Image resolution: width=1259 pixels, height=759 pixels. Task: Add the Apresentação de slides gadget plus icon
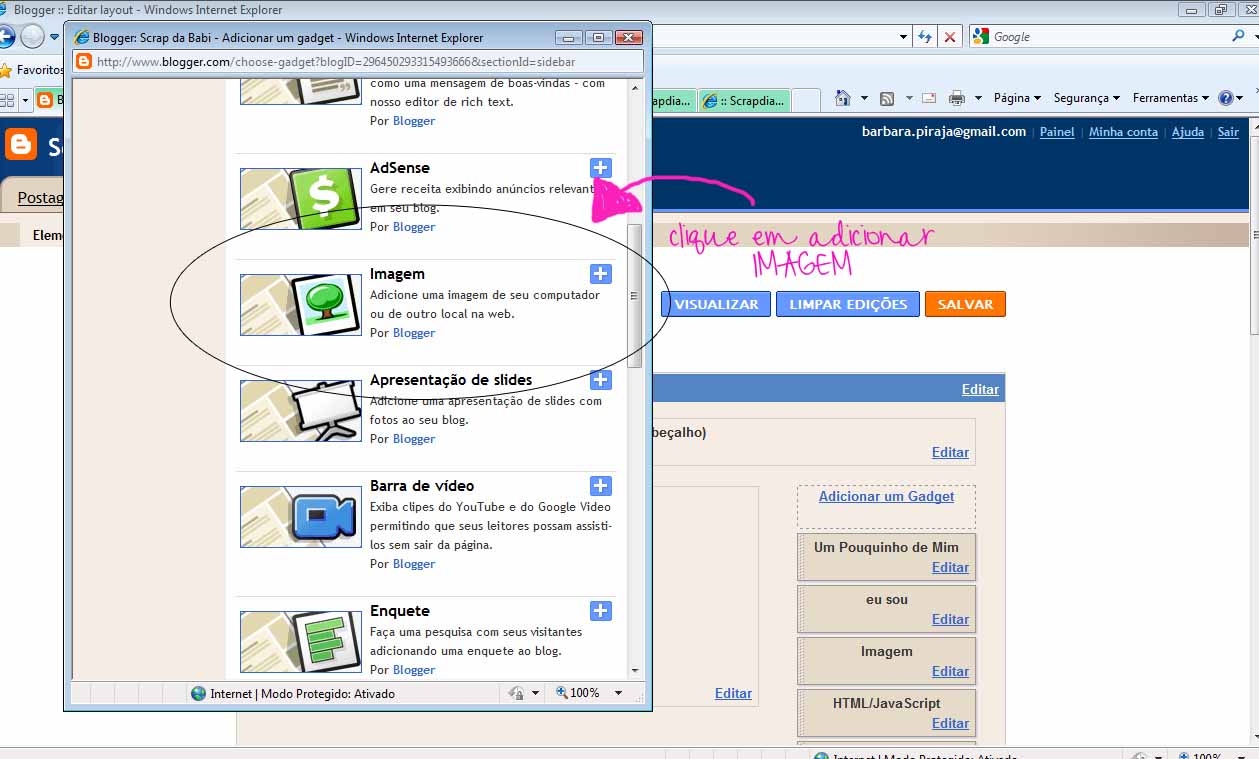pos(600,380)
